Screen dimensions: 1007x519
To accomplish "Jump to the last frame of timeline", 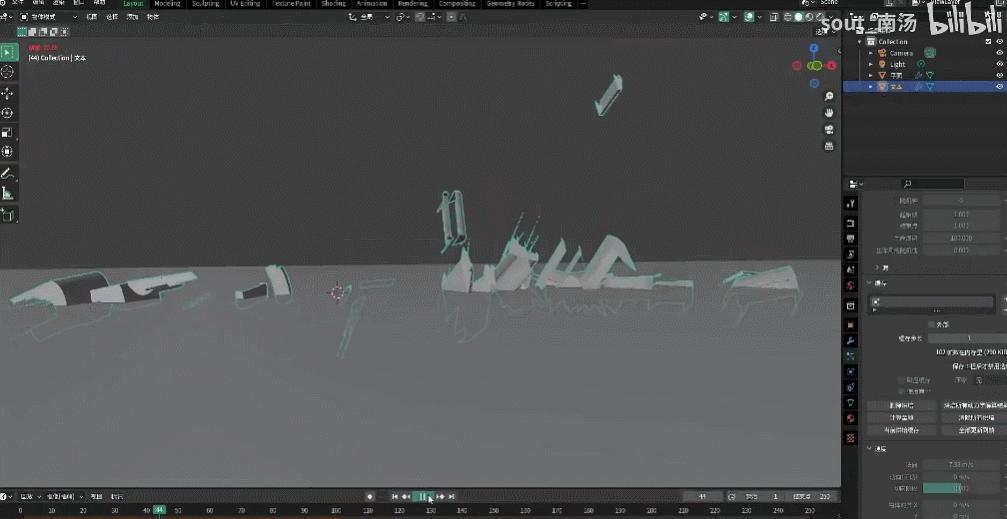I will coord(452,496).
